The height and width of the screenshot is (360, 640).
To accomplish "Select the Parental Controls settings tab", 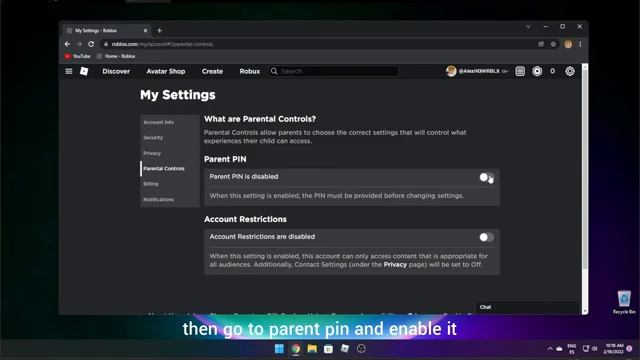I will pos(170,169).
